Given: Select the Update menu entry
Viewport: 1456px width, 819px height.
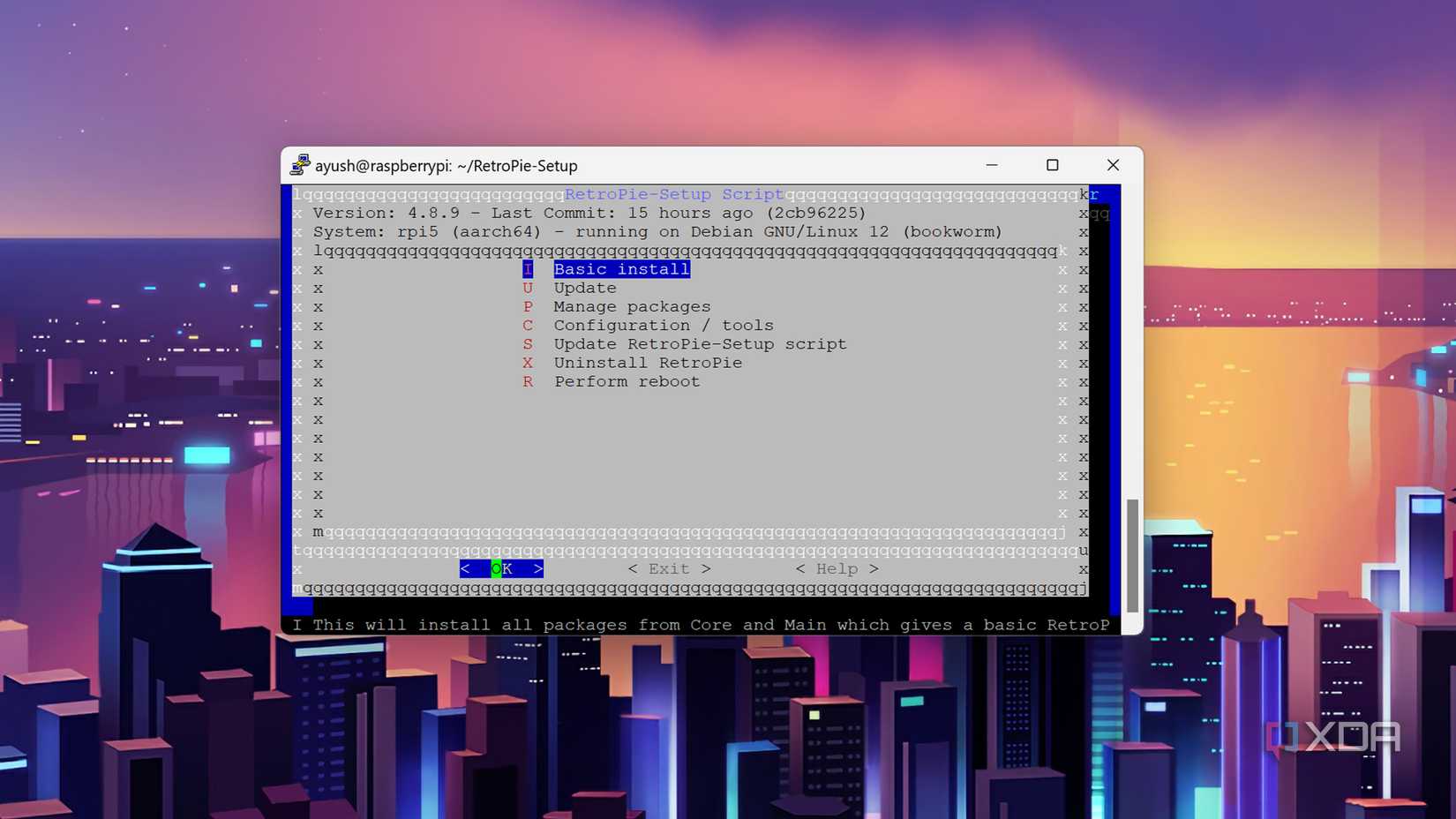Looking at the screenshot, I should coord(584,288).
